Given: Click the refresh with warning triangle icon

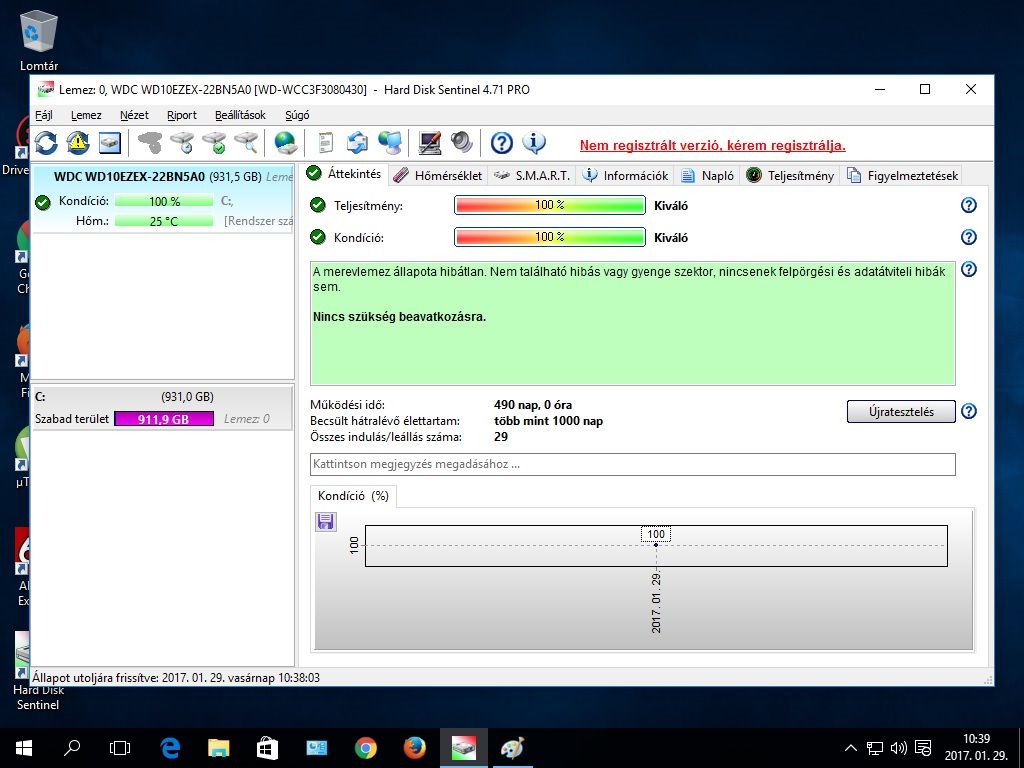Looking at the screenshot, I should coord(78,142).
